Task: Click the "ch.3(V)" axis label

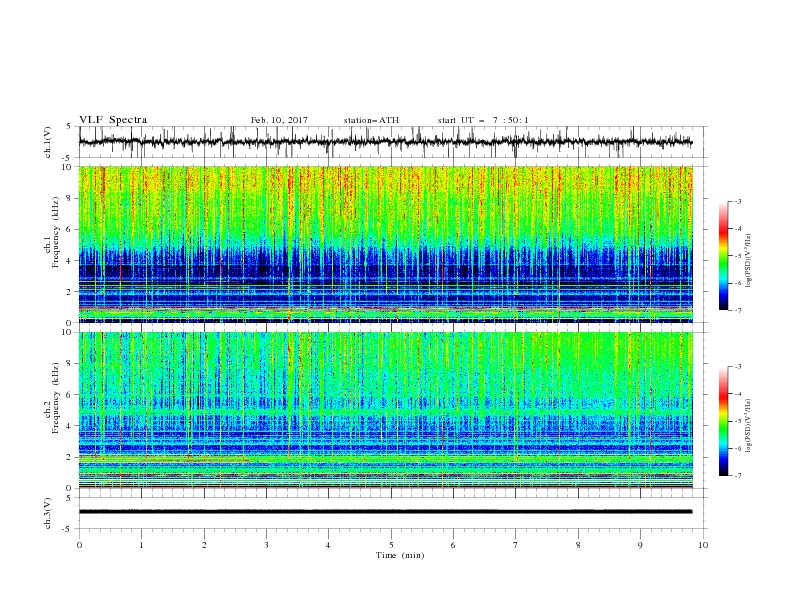Action: (x=48, y=513)
